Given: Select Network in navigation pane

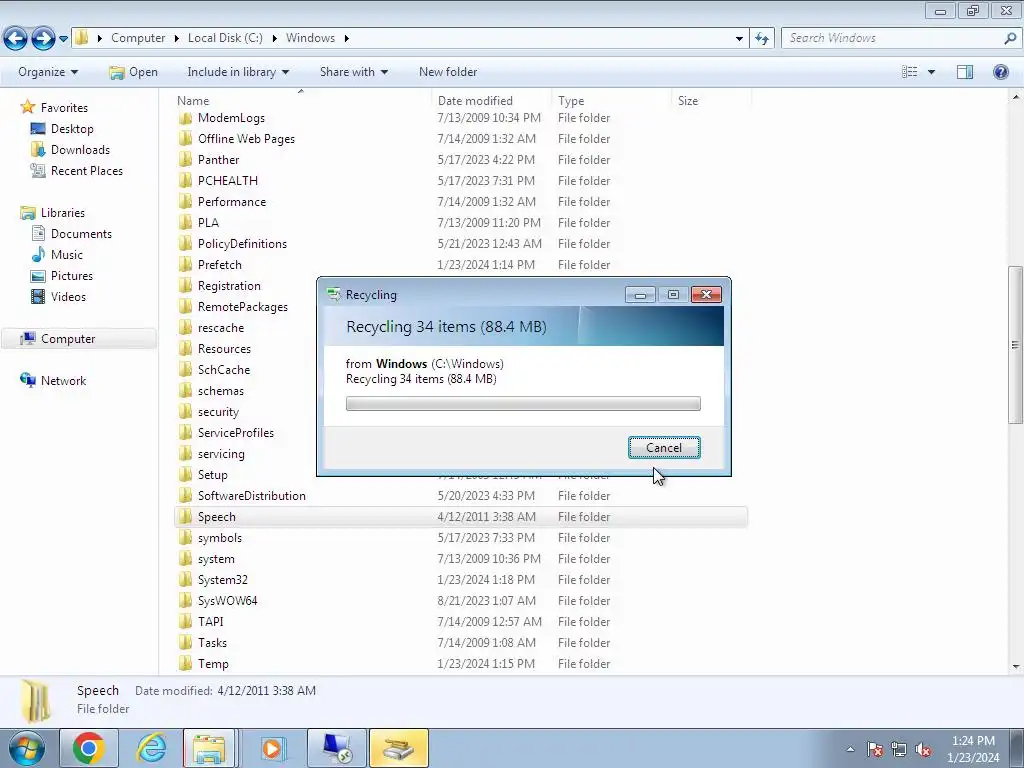Looking at the screenshot, I should point(63,381).
